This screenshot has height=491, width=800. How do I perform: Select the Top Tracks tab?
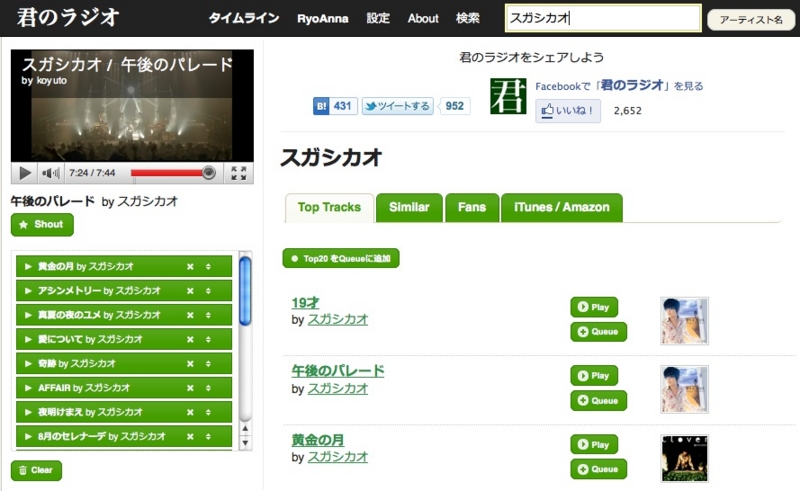[x=329, y=208]
